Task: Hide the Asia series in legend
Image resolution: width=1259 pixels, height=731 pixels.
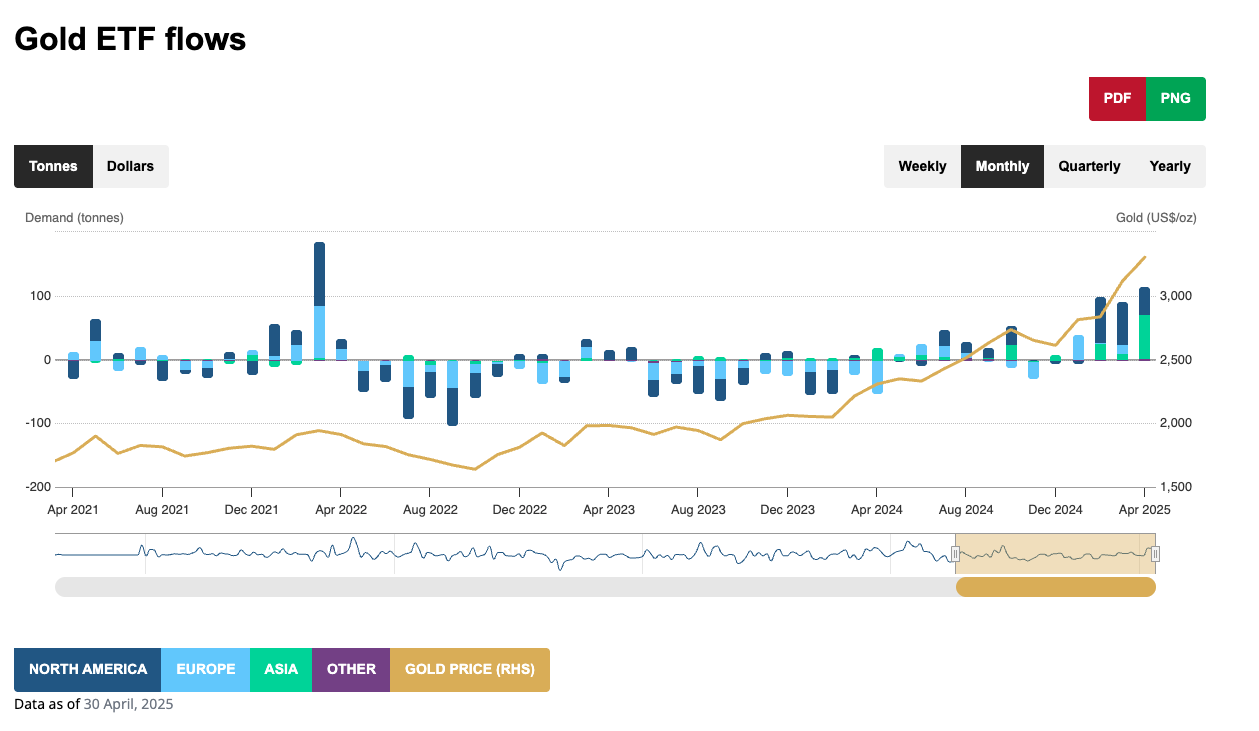Action: coord(281,670)
